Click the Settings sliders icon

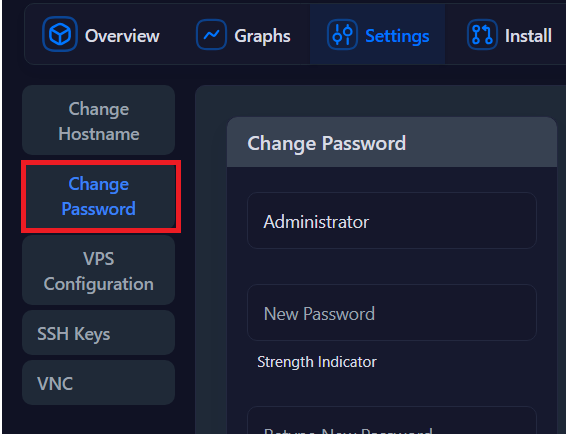tap(343, 35)
